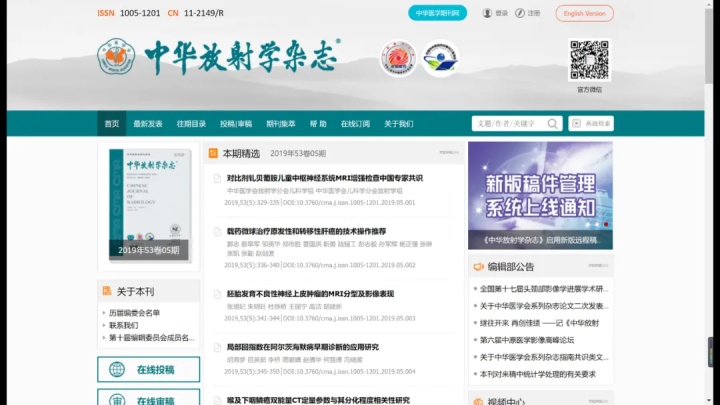Open the 首页 navigation tab
The image size is (720, 405).
click(112, 124)
